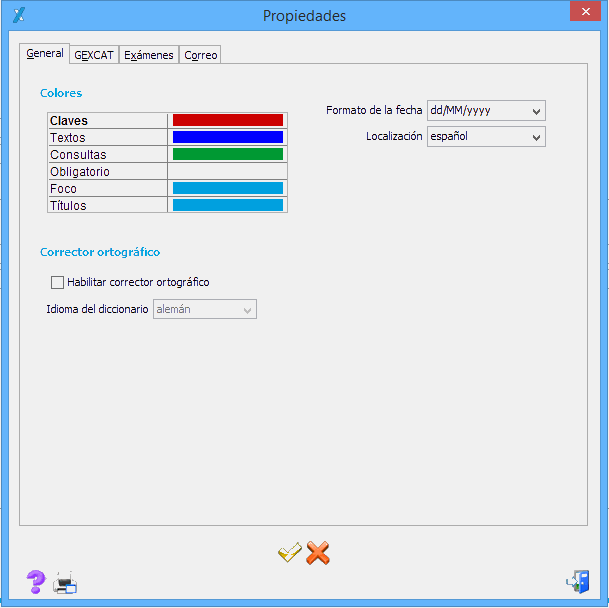Open the Idioma del diccionario dropdown
The width and height of the screenshot is (609, 608).
tap(204, 310)
